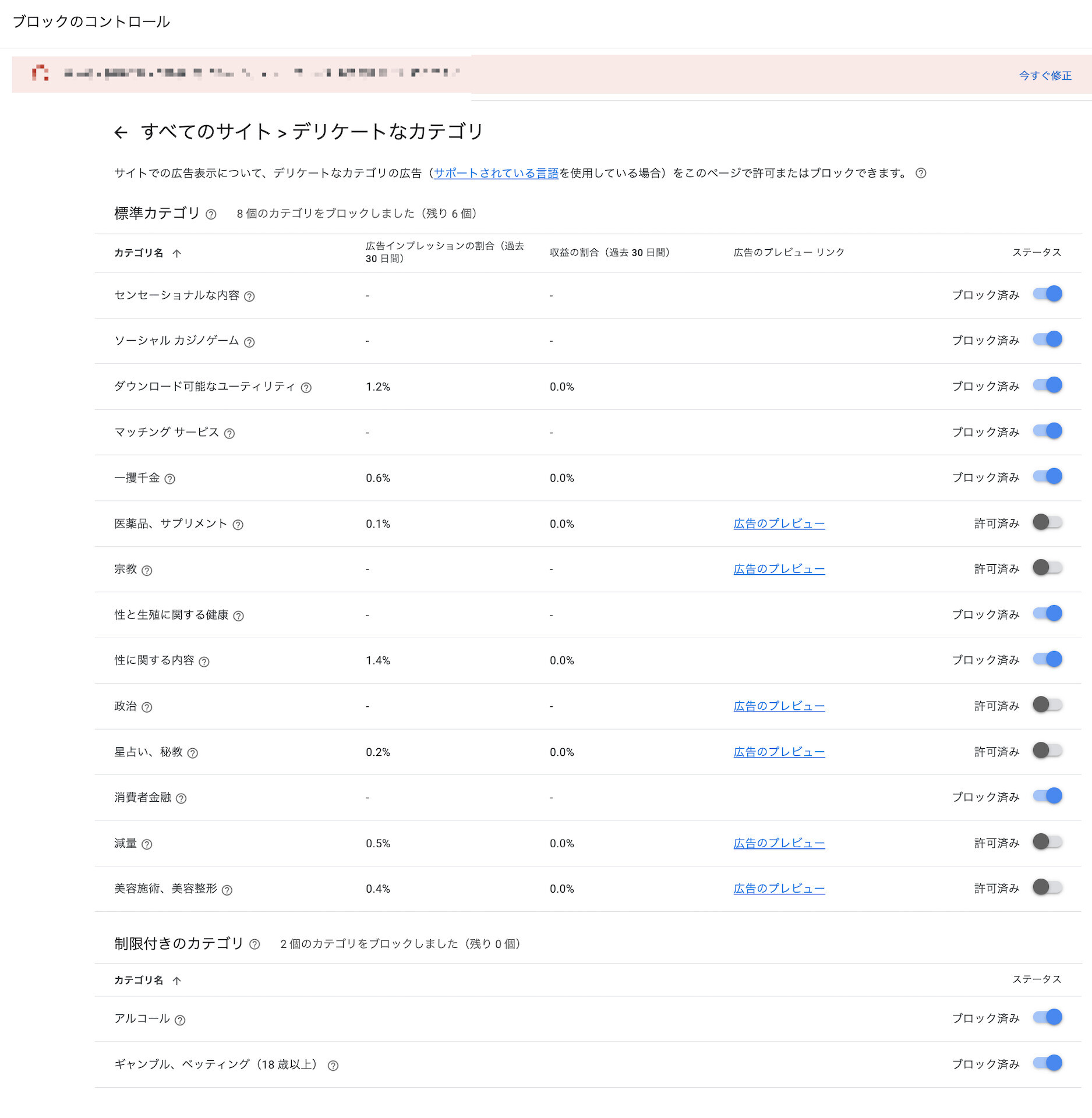Click the 0.4% impression value for 美容施術、美容整形
The image size is (1092, 1118).
pos(378,889)
